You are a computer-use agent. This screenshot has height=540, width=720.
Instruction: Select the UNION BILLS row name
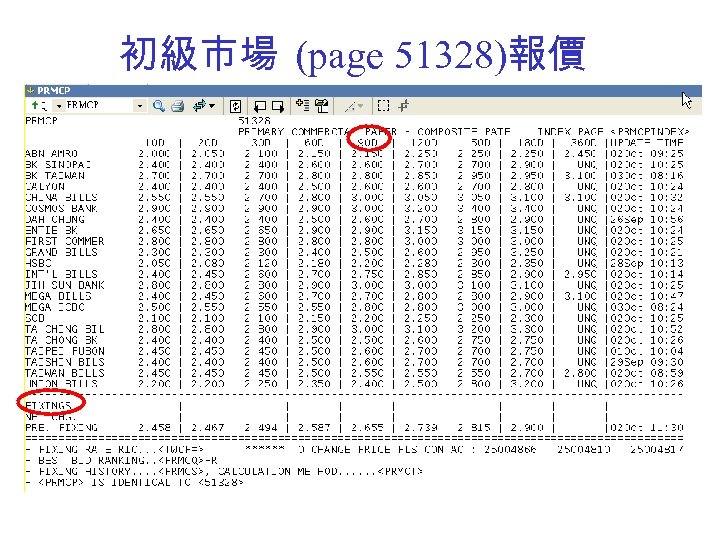pyautogui.click(x=61, y=384)
